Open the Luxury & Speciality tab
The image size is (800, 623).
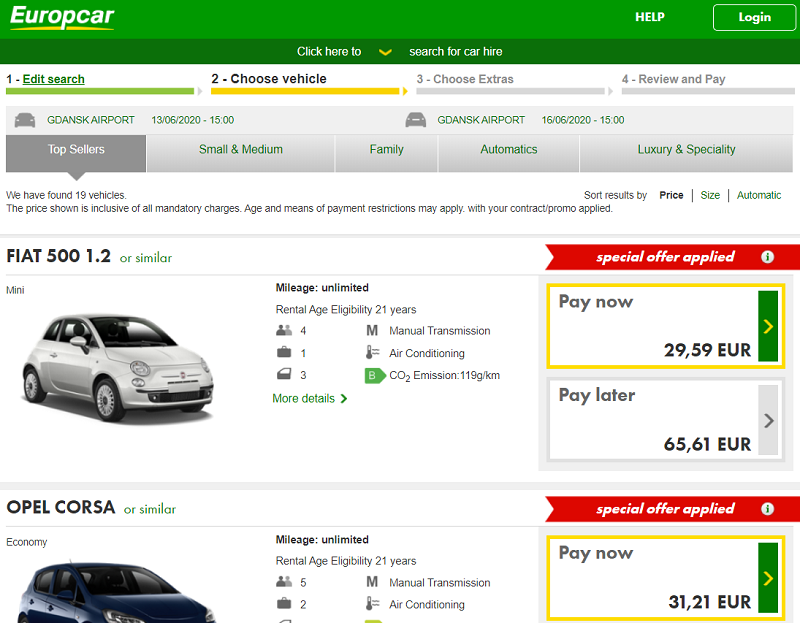[x=686, y=153]
